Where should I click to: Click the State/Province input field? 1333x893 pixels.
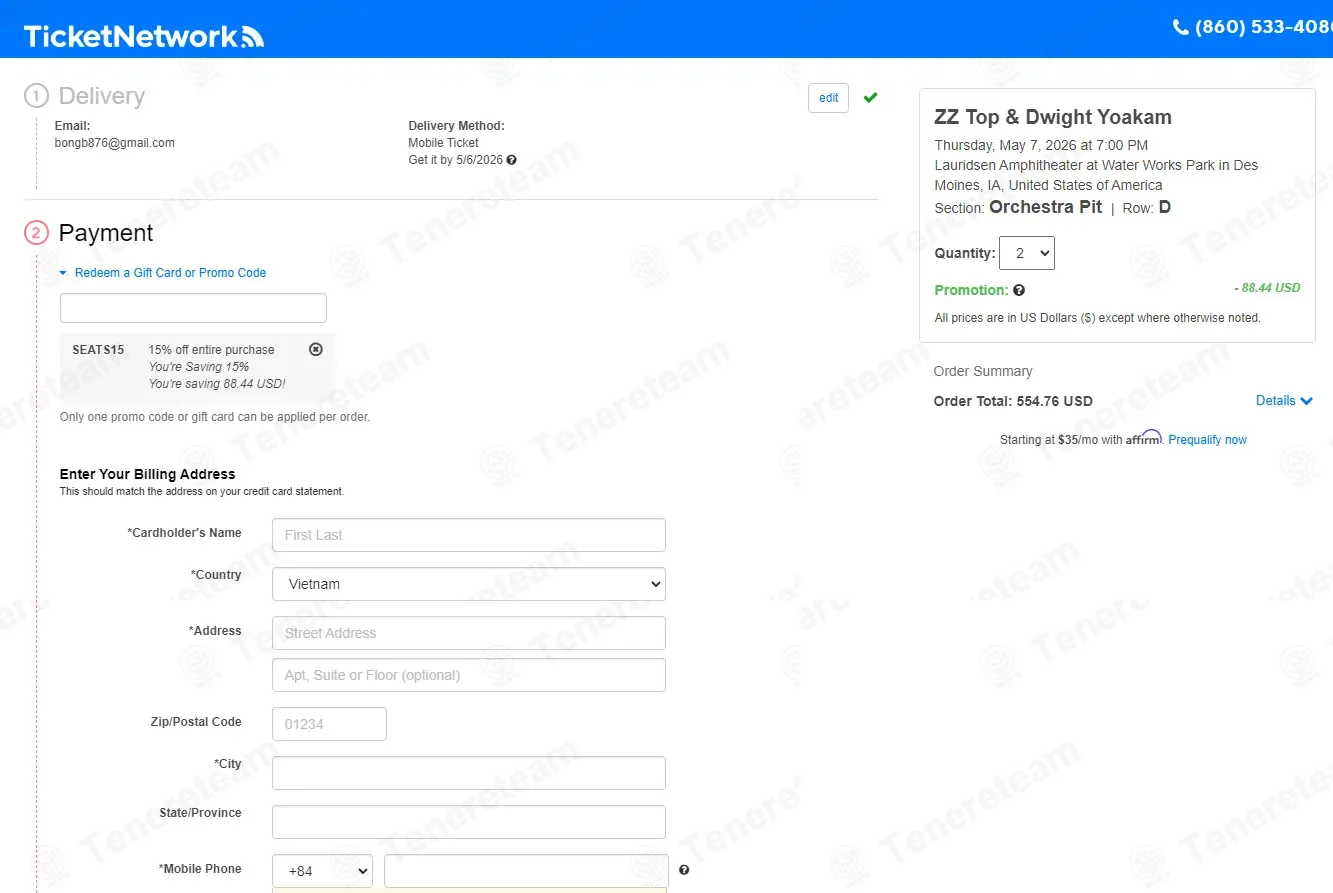tap(468, 822)
